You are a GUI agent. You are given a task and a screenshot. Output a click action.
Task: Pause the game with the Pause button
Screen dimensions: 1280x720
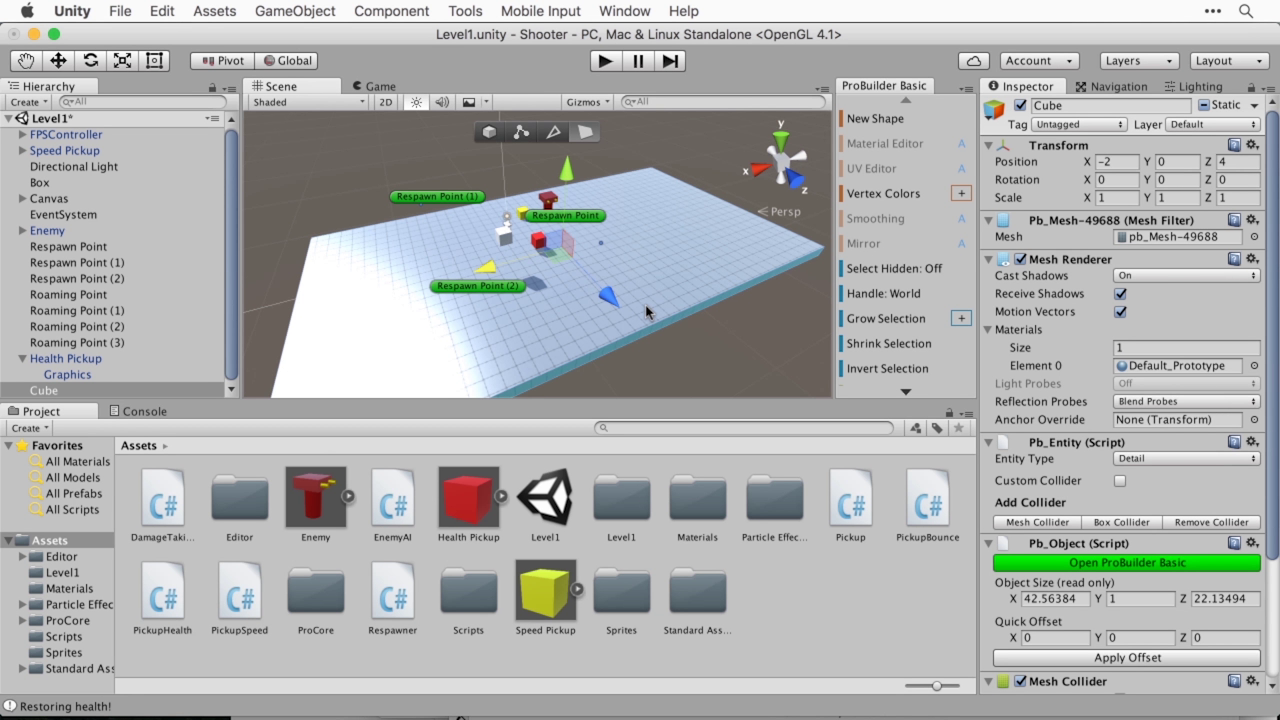[638, 61]
